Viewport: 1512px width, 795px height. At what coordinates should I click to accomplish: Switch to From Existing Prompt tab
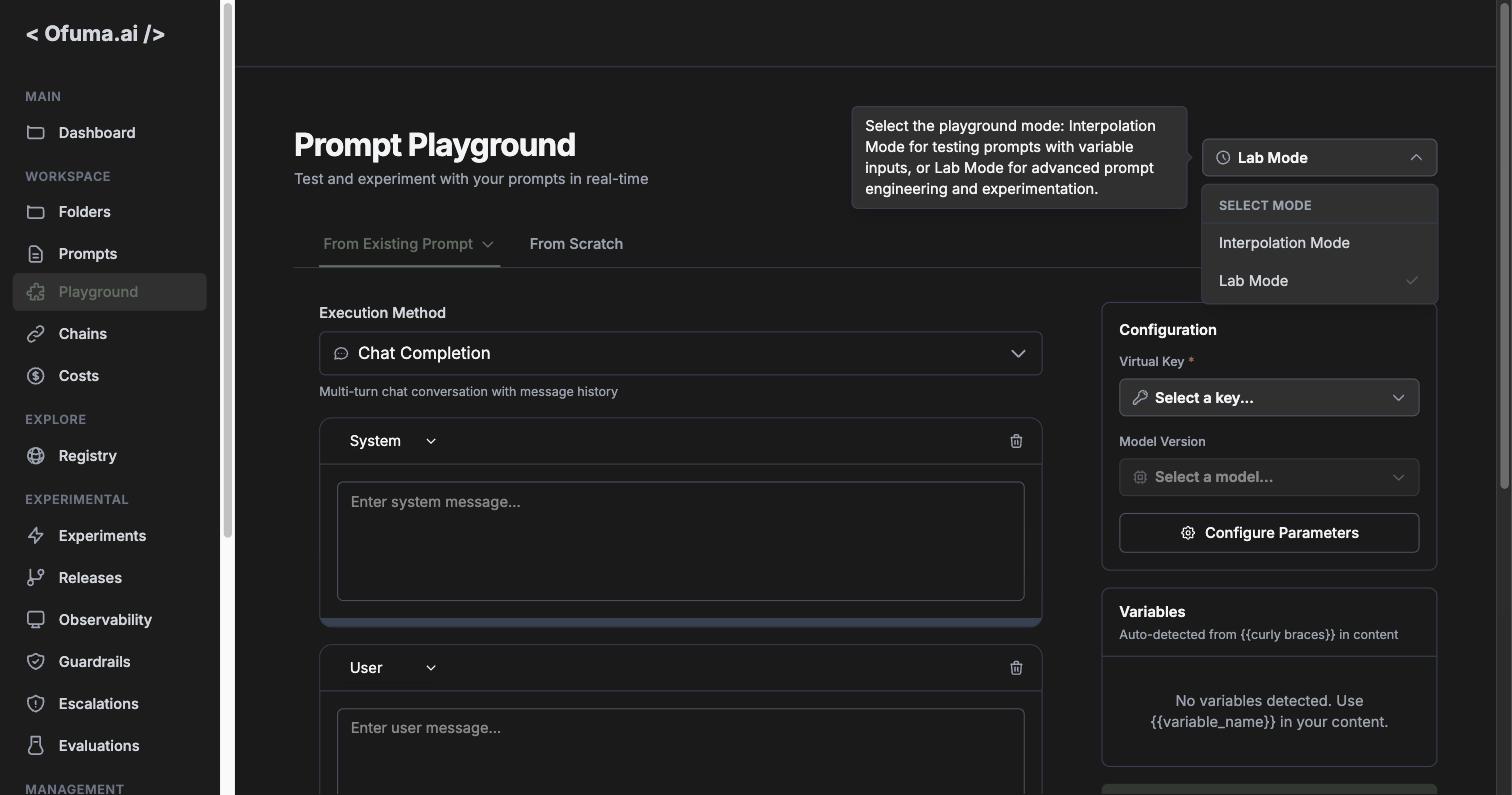409,244
